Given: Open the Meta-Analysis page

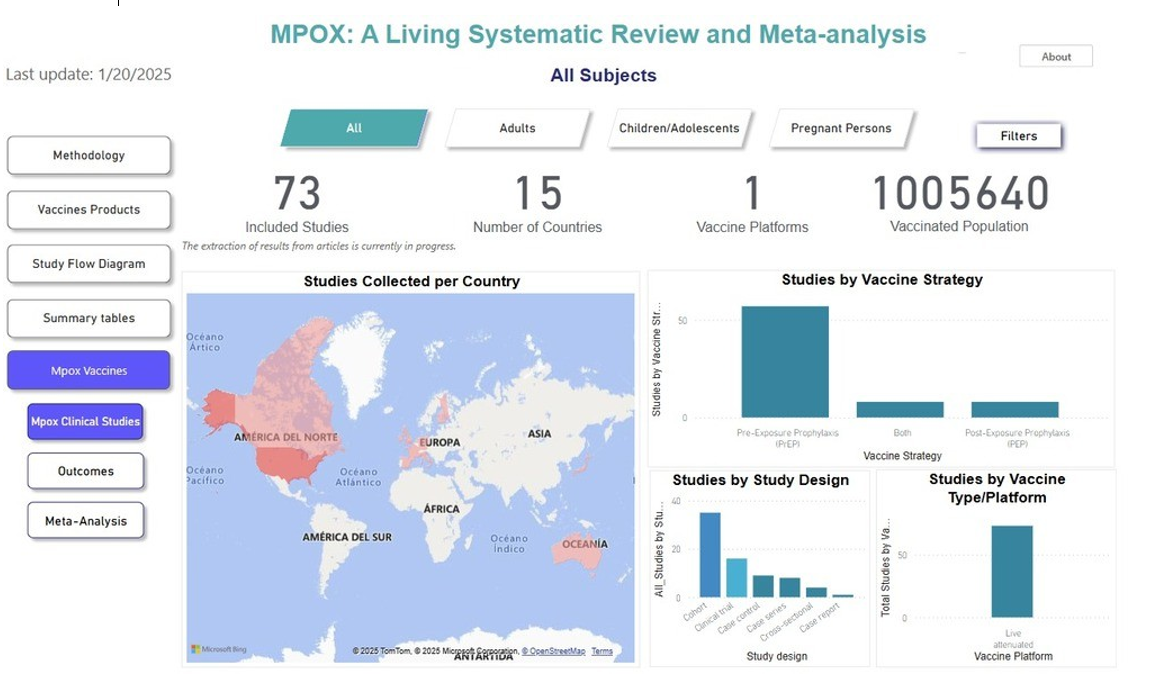Looking at the screenshot, I should pyautogui.click(x=86, y=521).
